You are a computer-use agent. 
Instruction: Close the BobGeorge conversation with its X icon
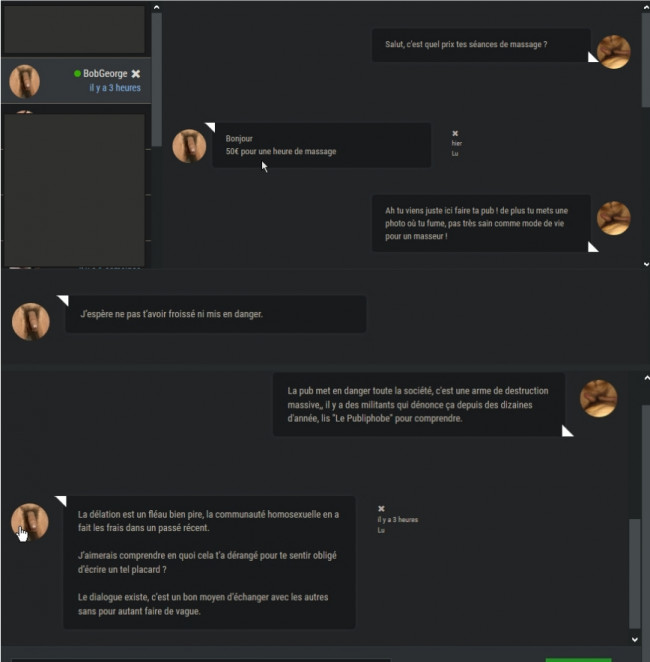135,74
